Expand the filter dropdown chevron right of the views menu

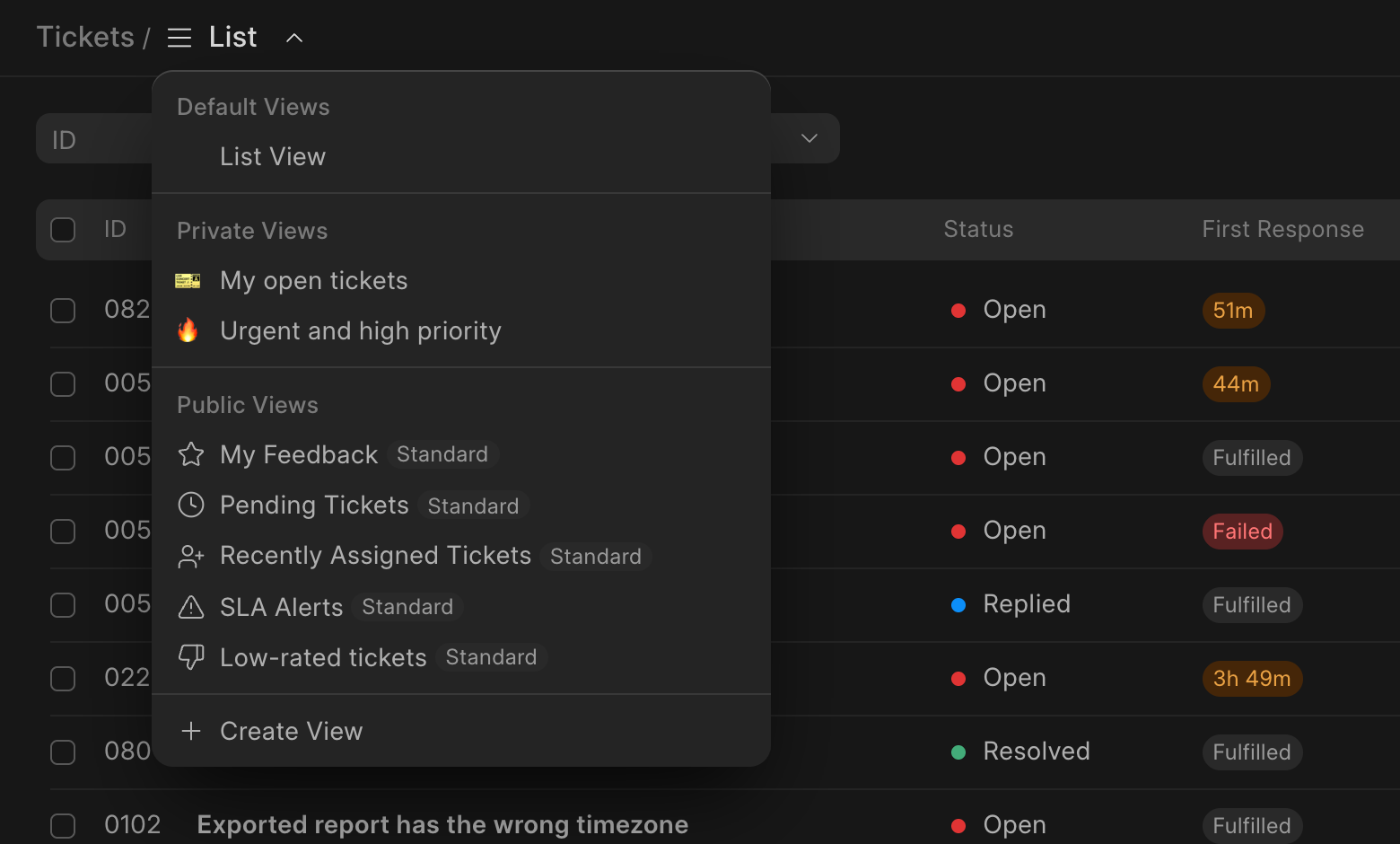[809, 138]
